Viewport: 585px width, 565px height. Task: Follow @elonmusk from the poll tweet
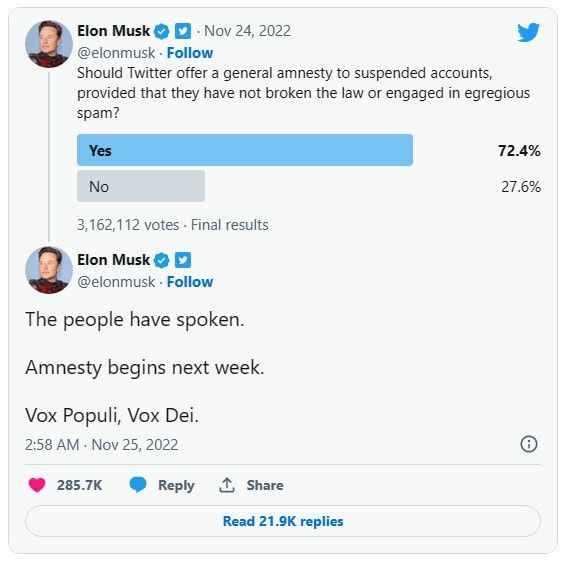click(190, 53)
